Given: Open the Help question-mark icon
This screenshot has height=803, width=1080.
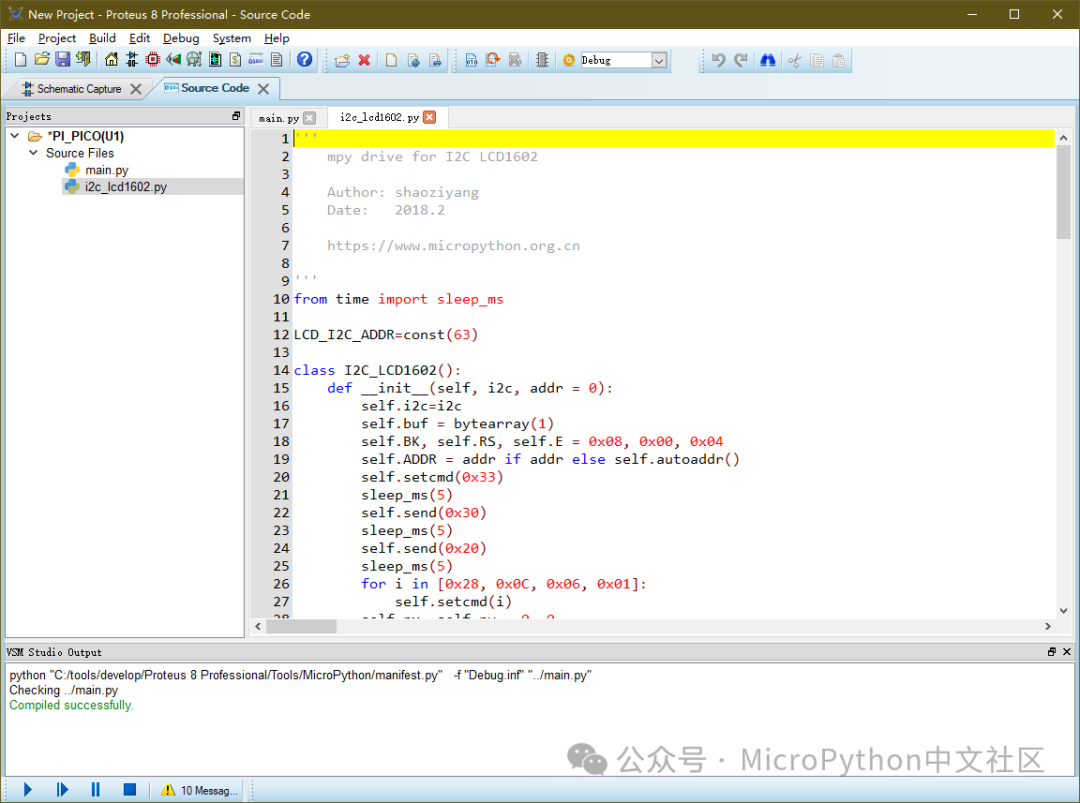Looking at the screenshot, I should pos(304,60).
